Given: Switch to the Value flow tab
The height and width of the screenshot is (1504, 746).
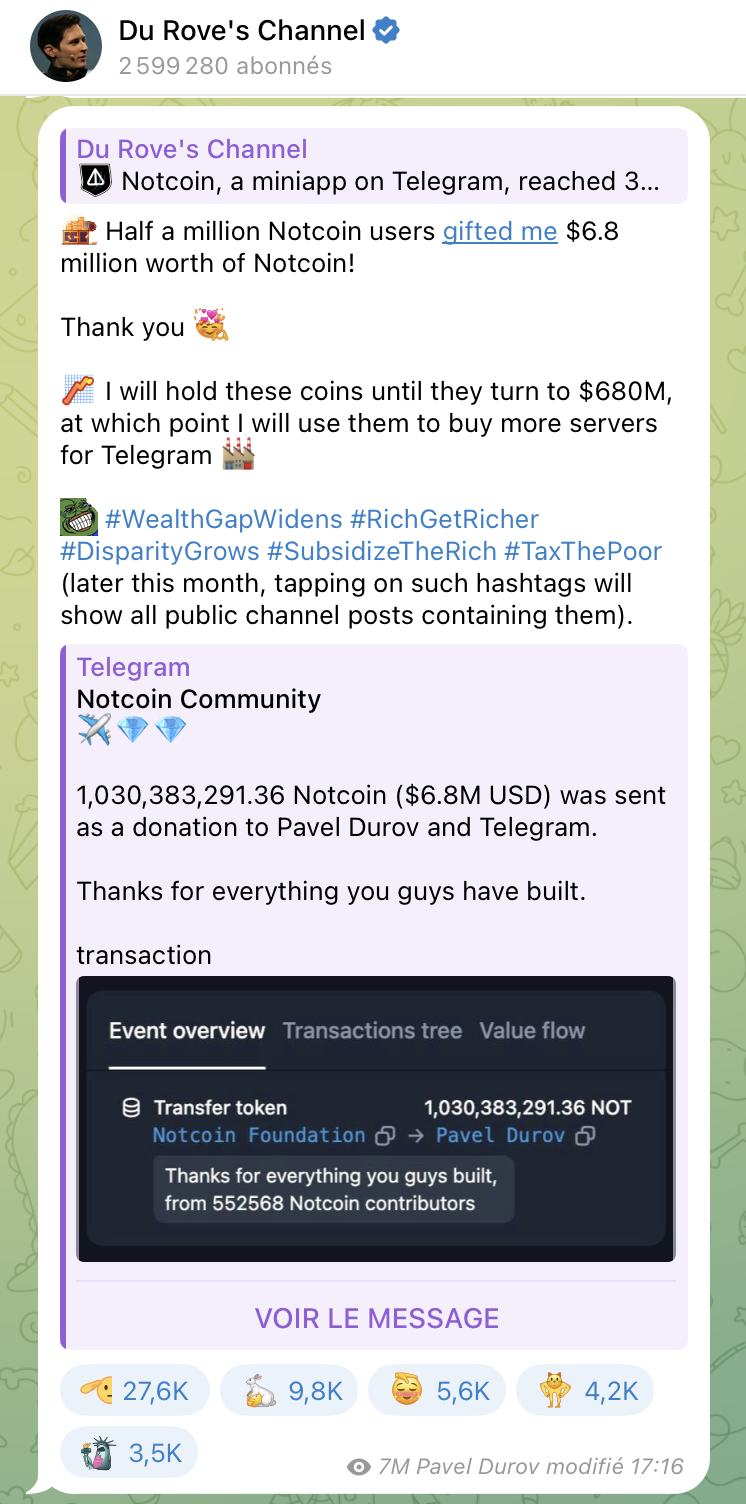Looking at the screenshot, I should tap(532, 1031).
